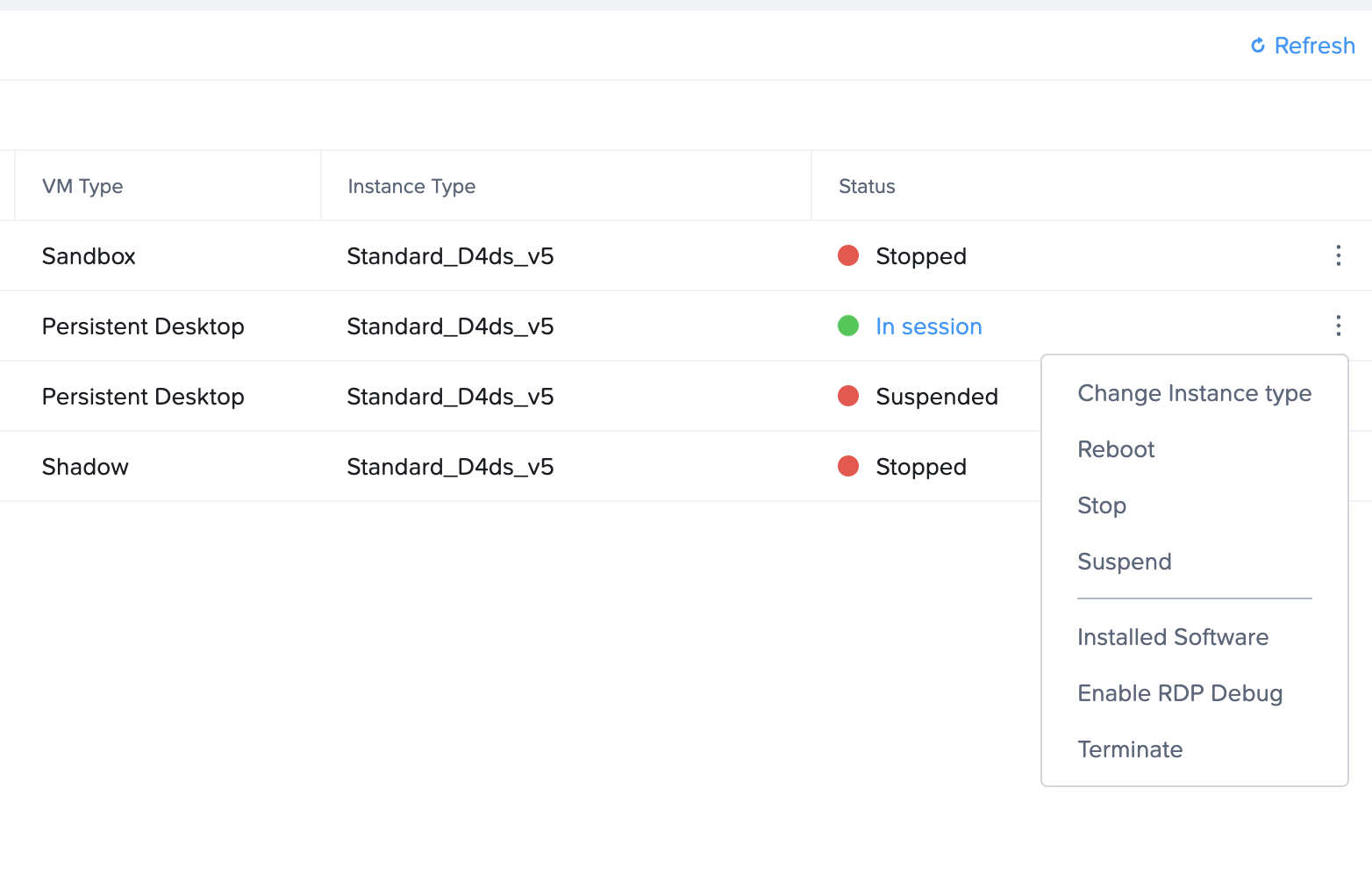Viewport: 1372px width, 874px height.
Task: Click Stopped status in the Shadow row
Action: pos(921,467)
